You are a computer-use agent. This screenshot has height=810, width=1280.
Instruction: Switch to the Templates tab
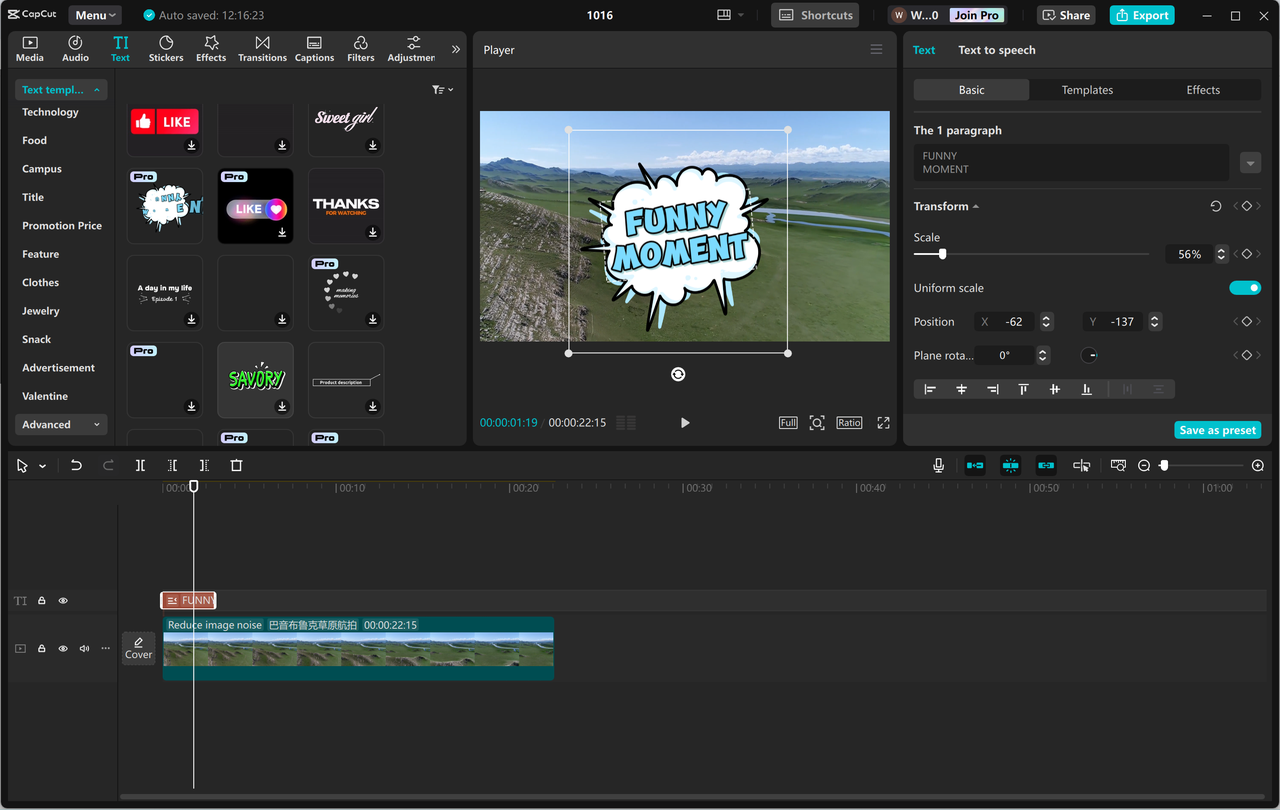tap(1087, 89)
